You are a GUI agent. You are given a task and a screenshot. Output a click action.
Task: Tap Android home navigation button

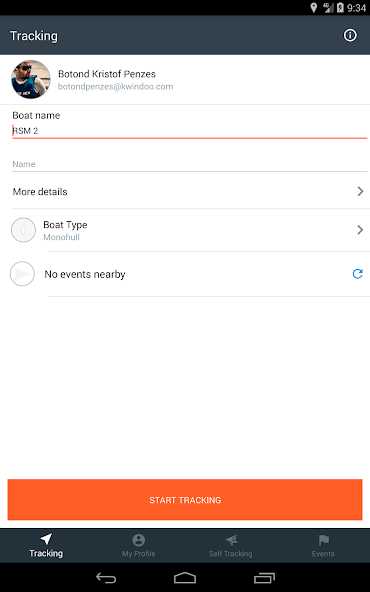pyautogui.click(x=185, y=578)
